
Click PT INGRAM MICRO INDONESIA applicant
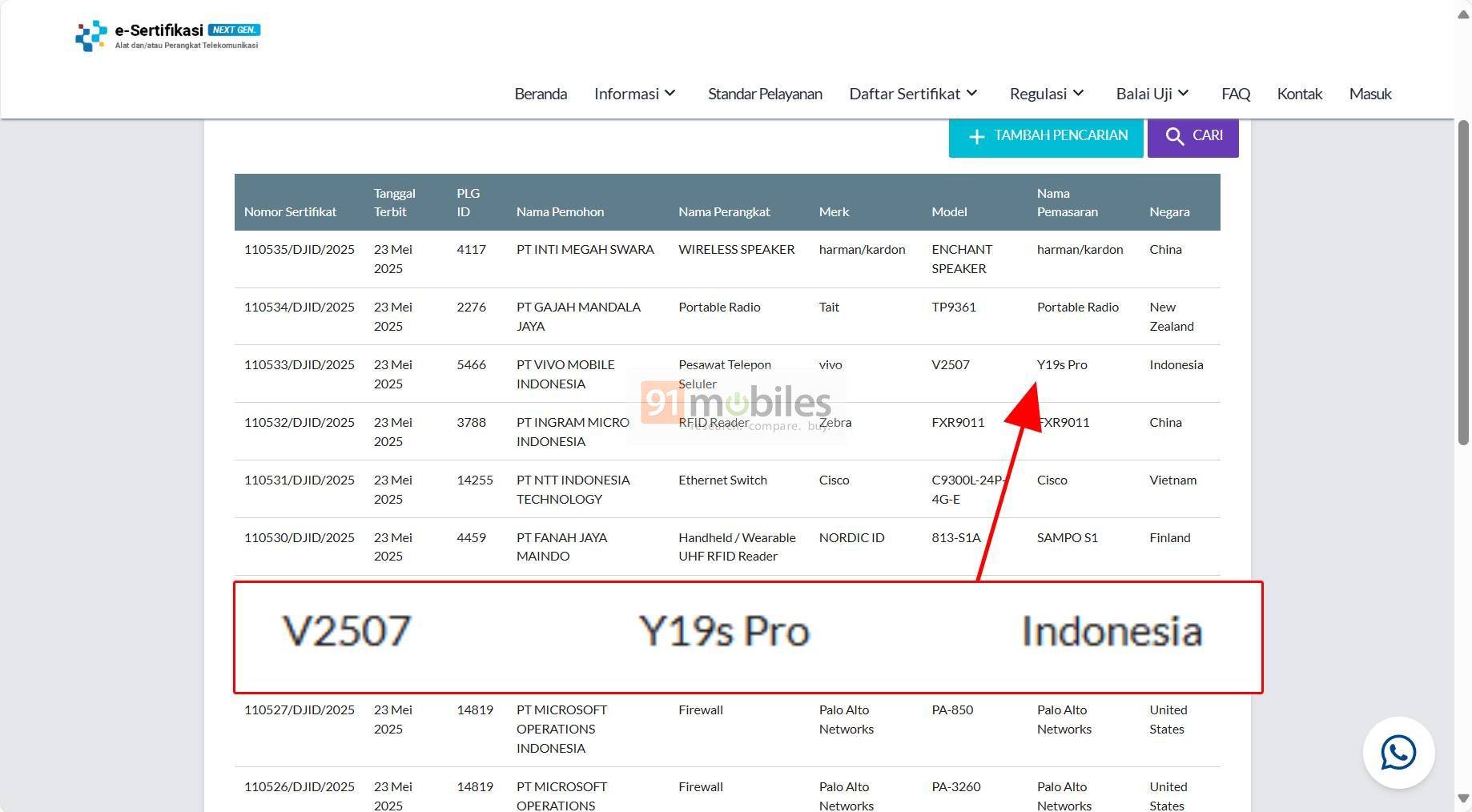(x=573, y=432)
